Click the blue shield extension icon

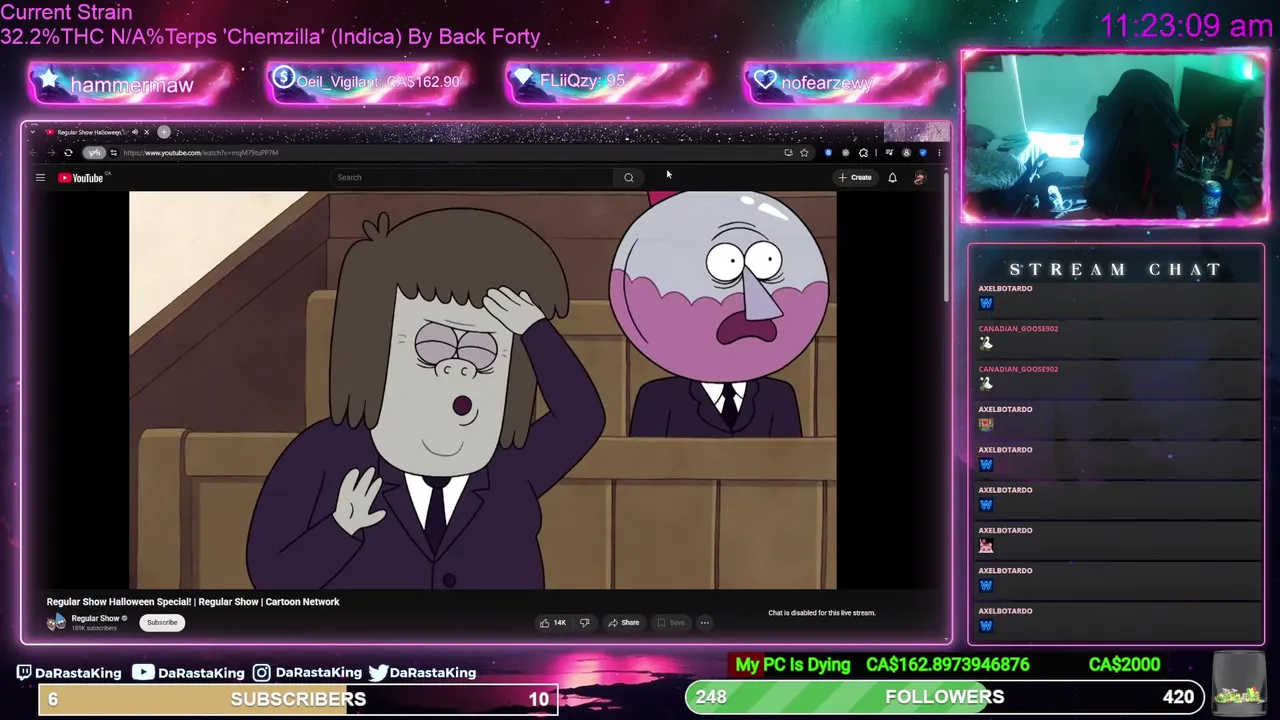point(923,153)
